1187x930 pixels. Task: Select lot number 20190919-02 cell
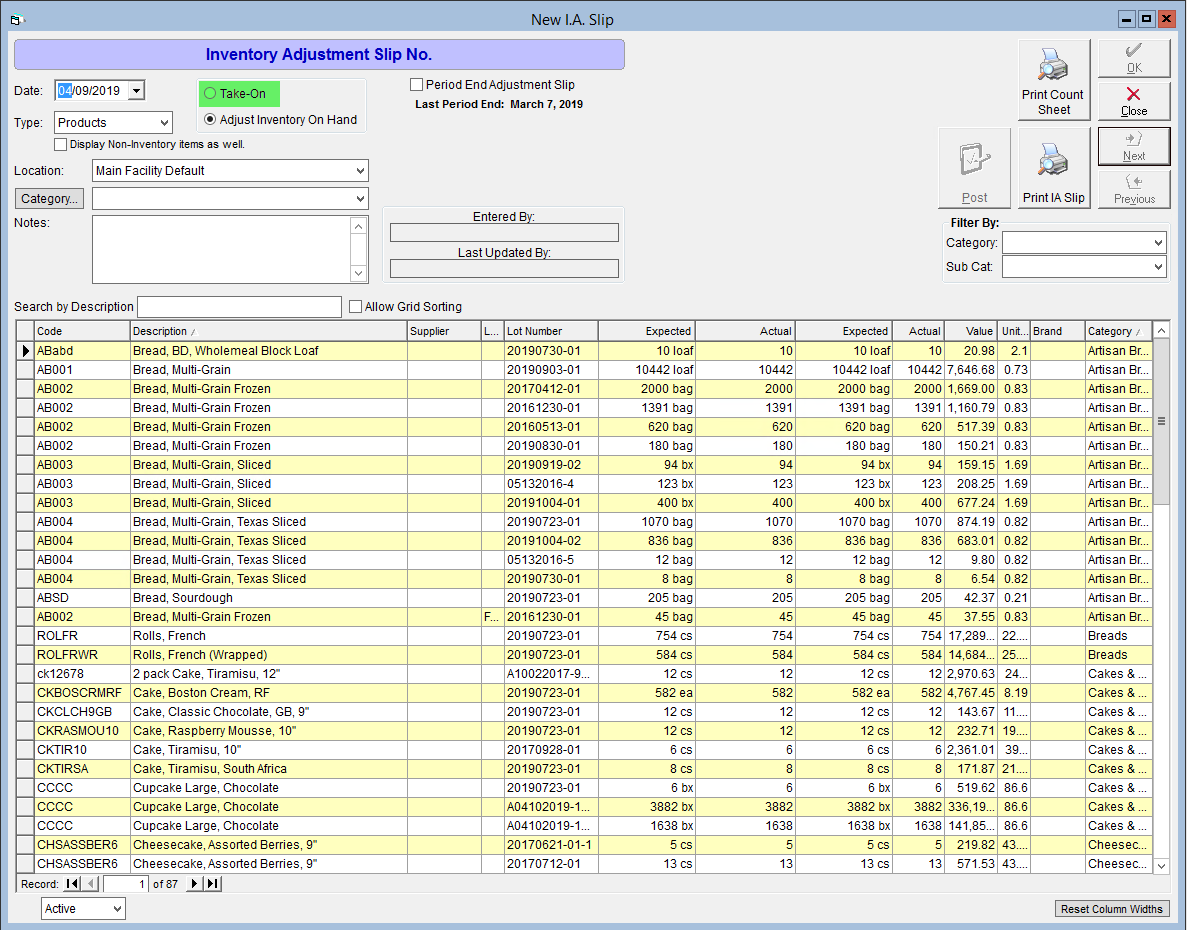pyautogui.click(x=551, y=465)
